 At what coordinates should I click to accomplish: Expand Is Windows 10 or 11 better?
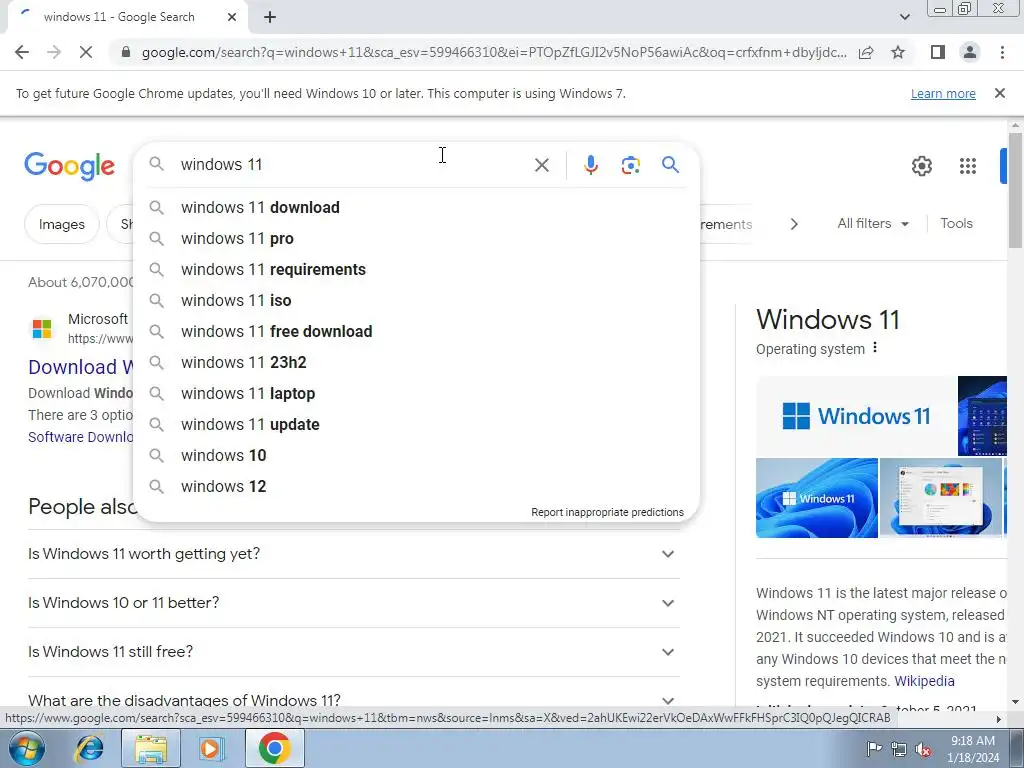[x=353, y=603]
